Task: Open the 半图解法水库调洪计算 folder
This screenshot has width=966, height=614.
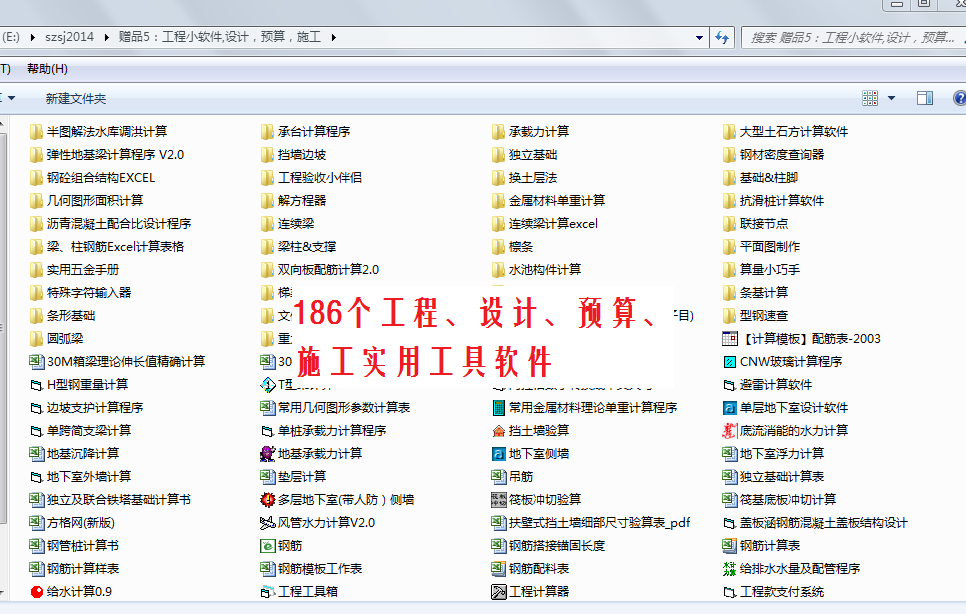Action: pos(106,132)
